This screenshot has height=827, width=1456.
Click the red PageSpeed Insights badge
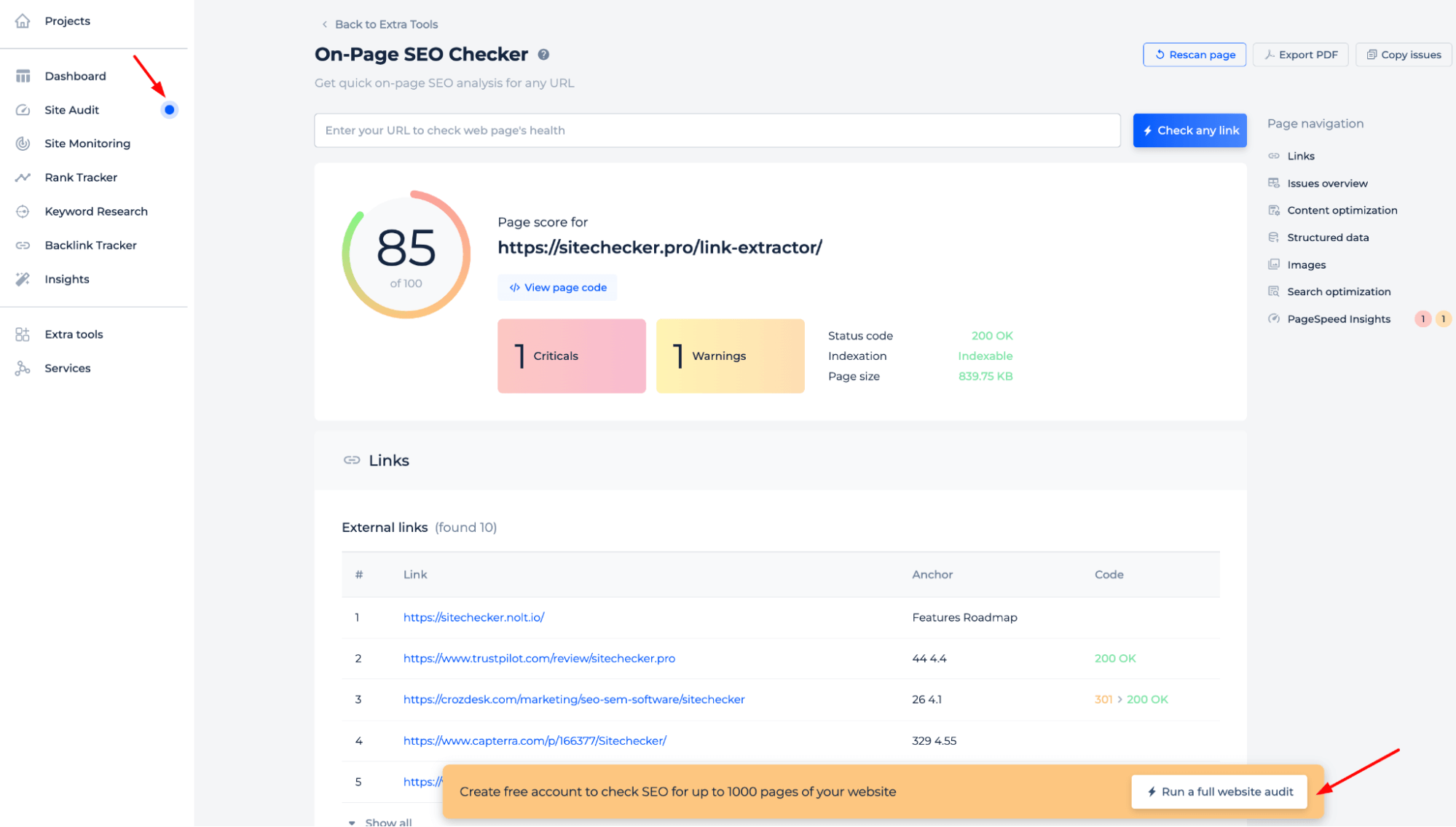pos(1422,318)
